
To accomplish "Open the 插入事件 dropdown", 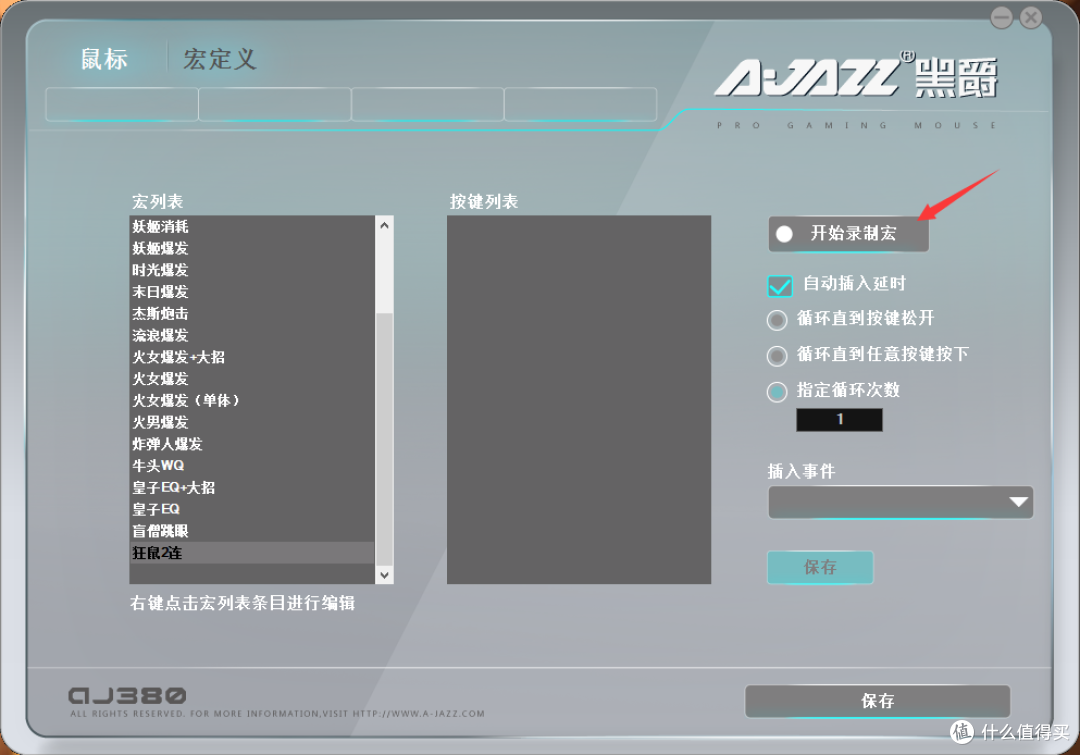I will (900, 502).
